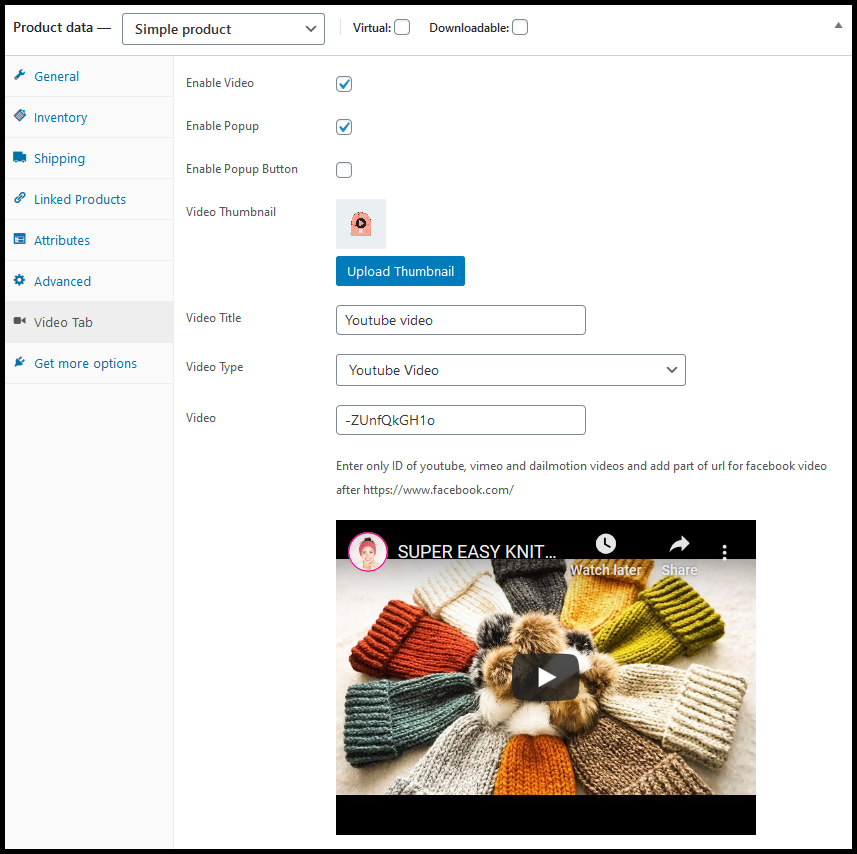
Task: Open the Simple product type dropdown
Action: coord(223,29)
